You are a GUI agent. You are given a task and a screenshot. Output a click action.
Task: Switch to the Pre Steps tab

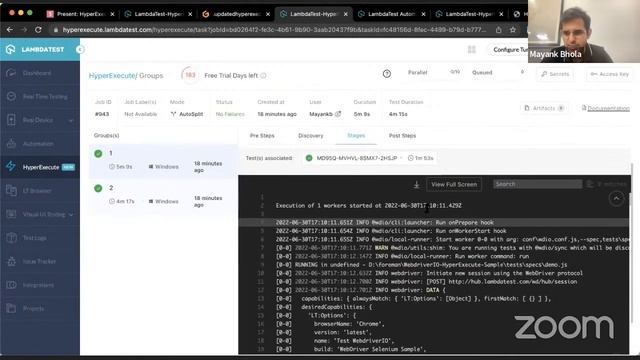click(262, 136)
